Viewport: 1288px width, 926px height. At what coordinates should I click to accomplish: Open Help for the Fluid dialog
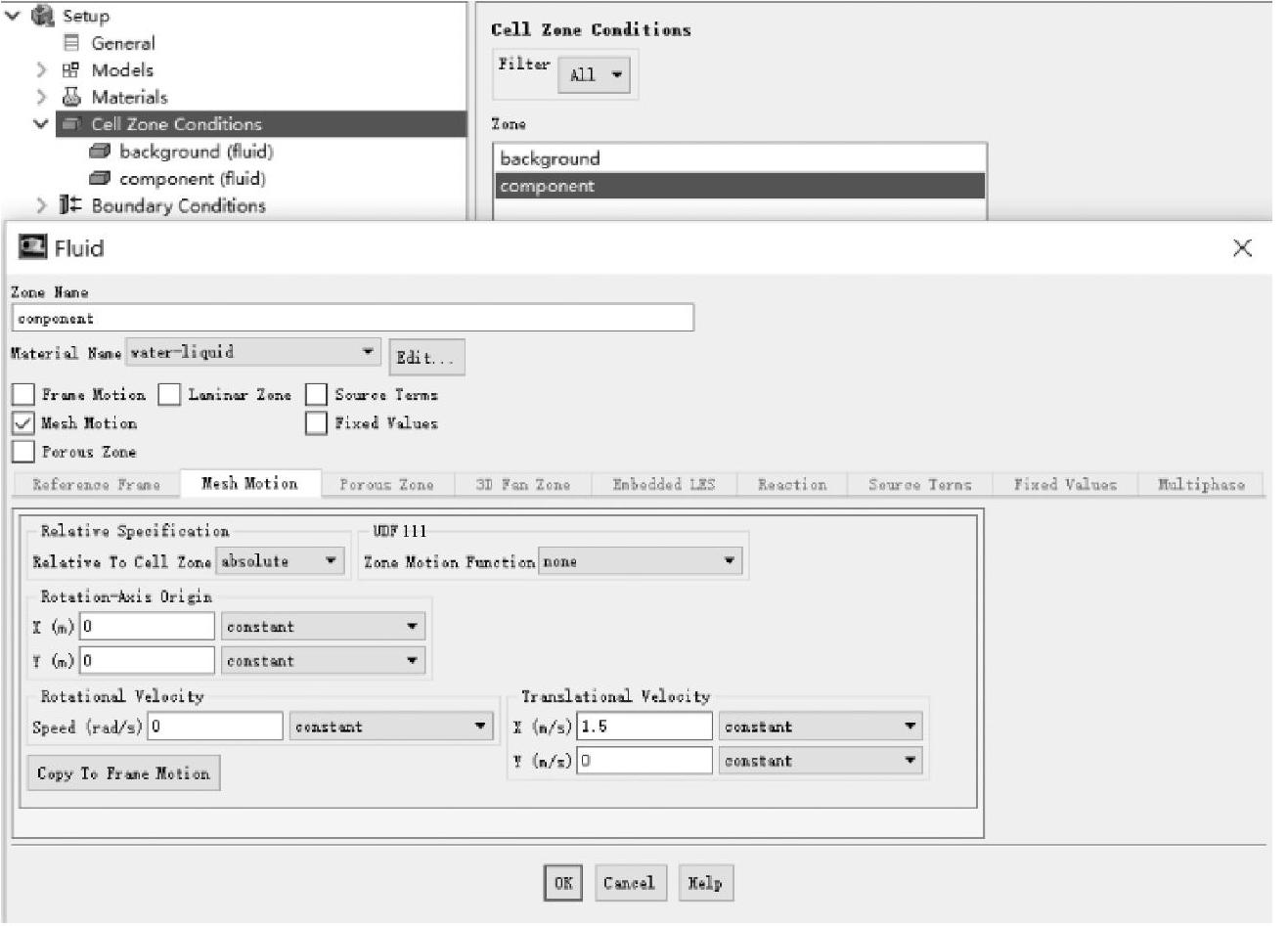point(705,883)
